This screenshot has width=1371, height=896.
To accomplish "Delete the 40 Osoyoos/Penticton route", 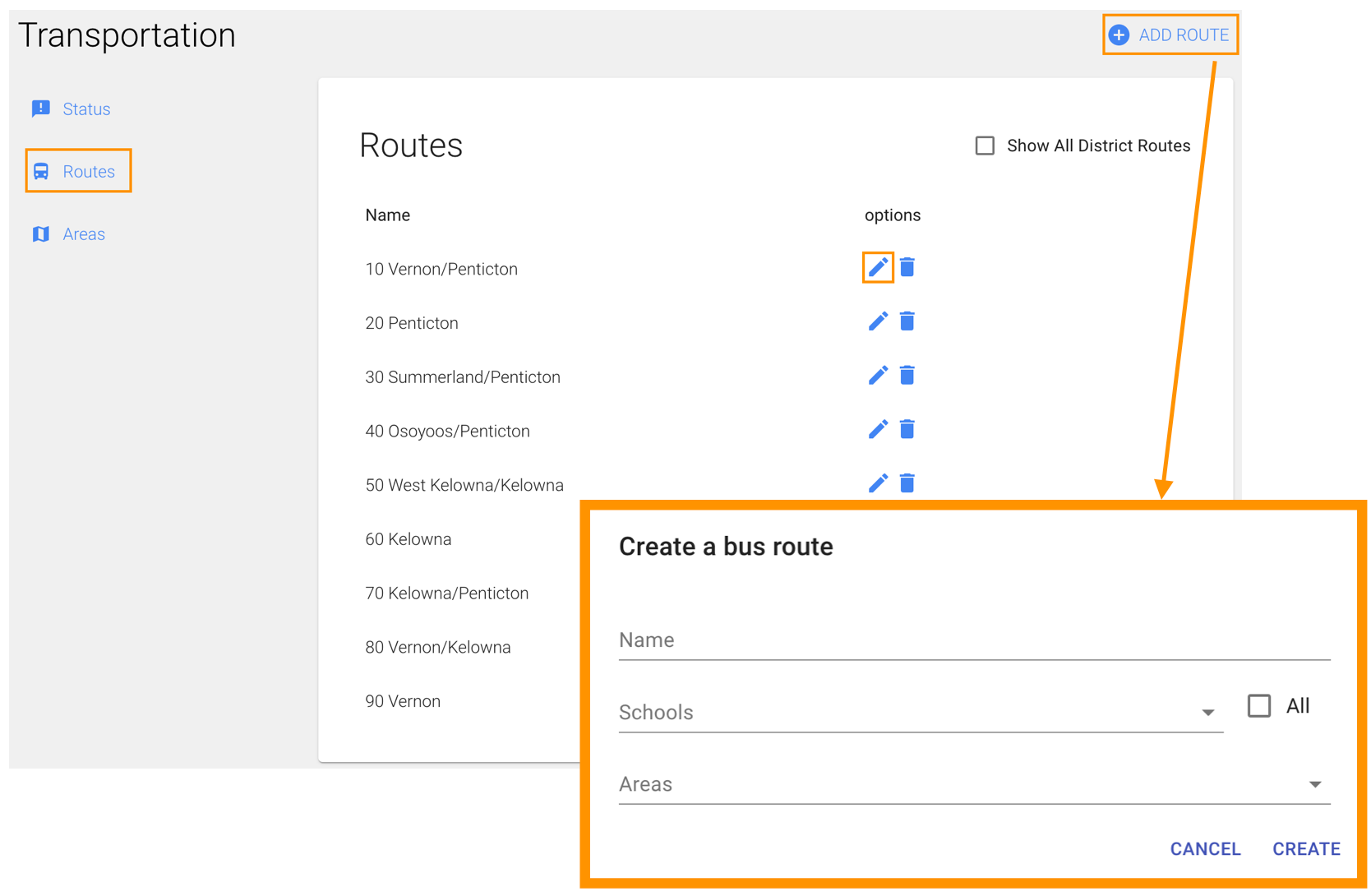I will click(x=907, y=429).
